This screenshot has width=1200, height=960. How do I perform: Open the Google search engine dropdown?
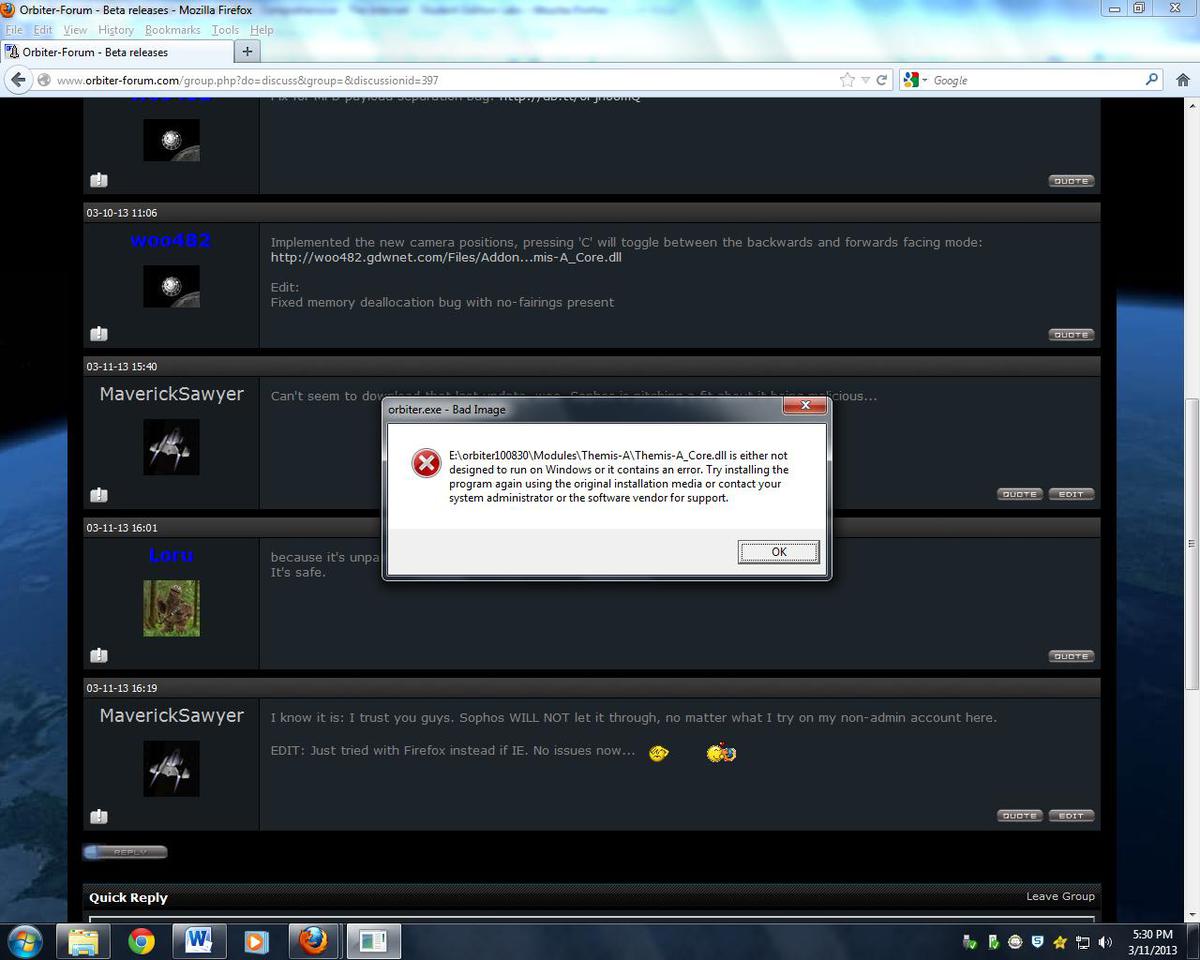click(x=915, y=80)
